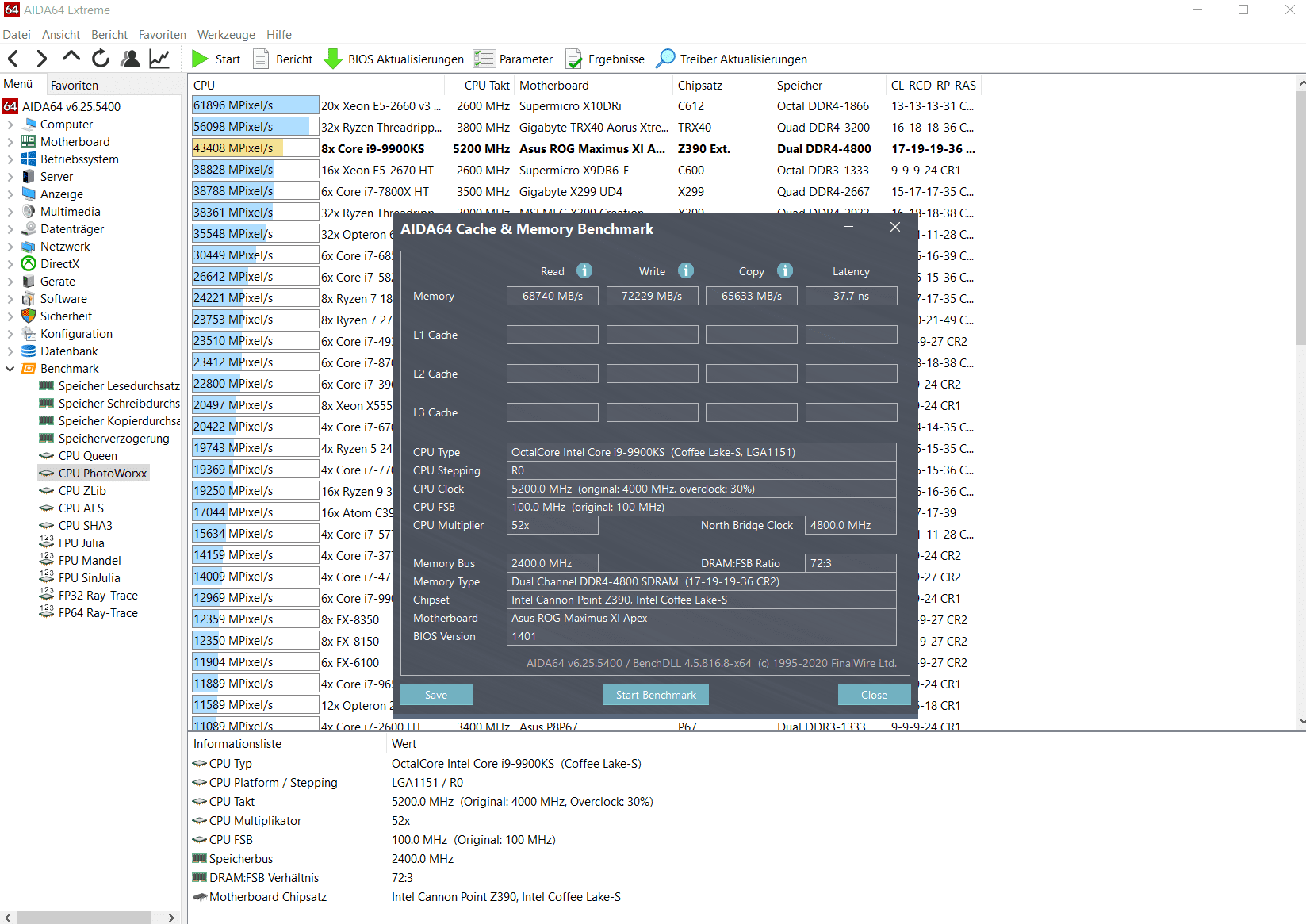This screenshot has width=1306, height=924.
Task: Switch to the Favoriten tab
Action: [x=74, y=85]
